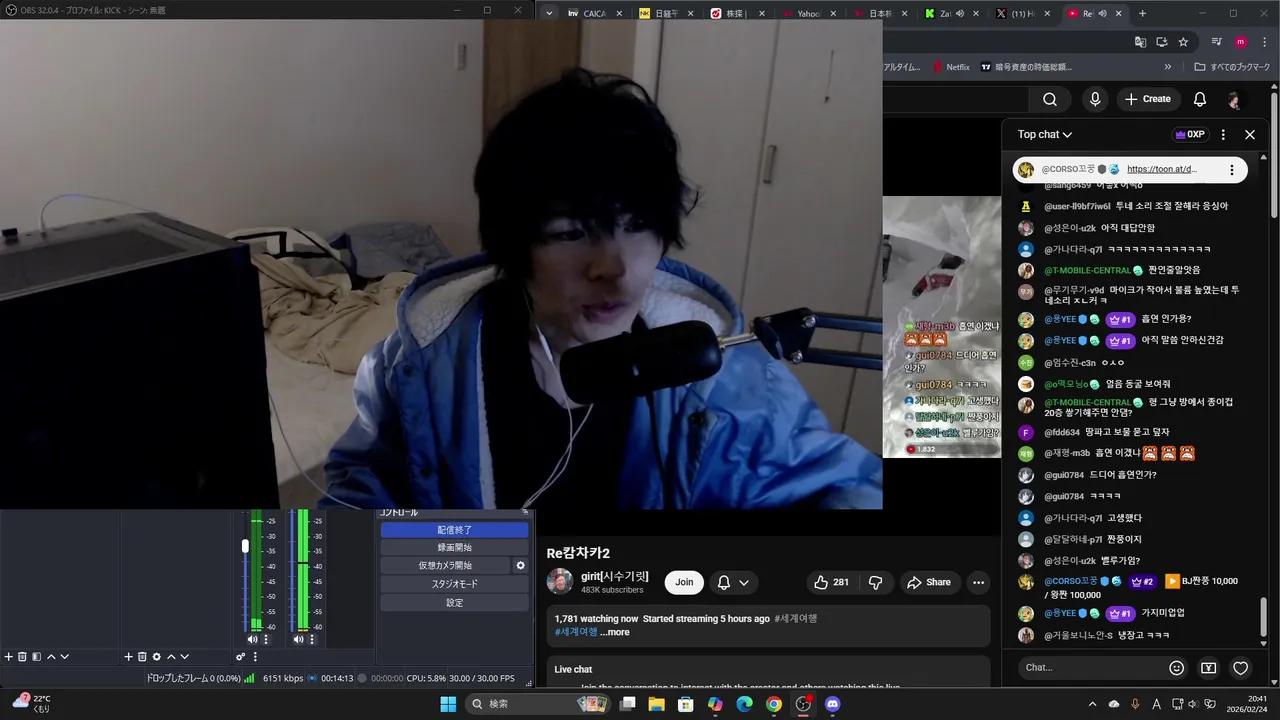The width and height of the screenshot is (1280, 720).
Task: Like the video with 281 likes
Action: (832, 582)
